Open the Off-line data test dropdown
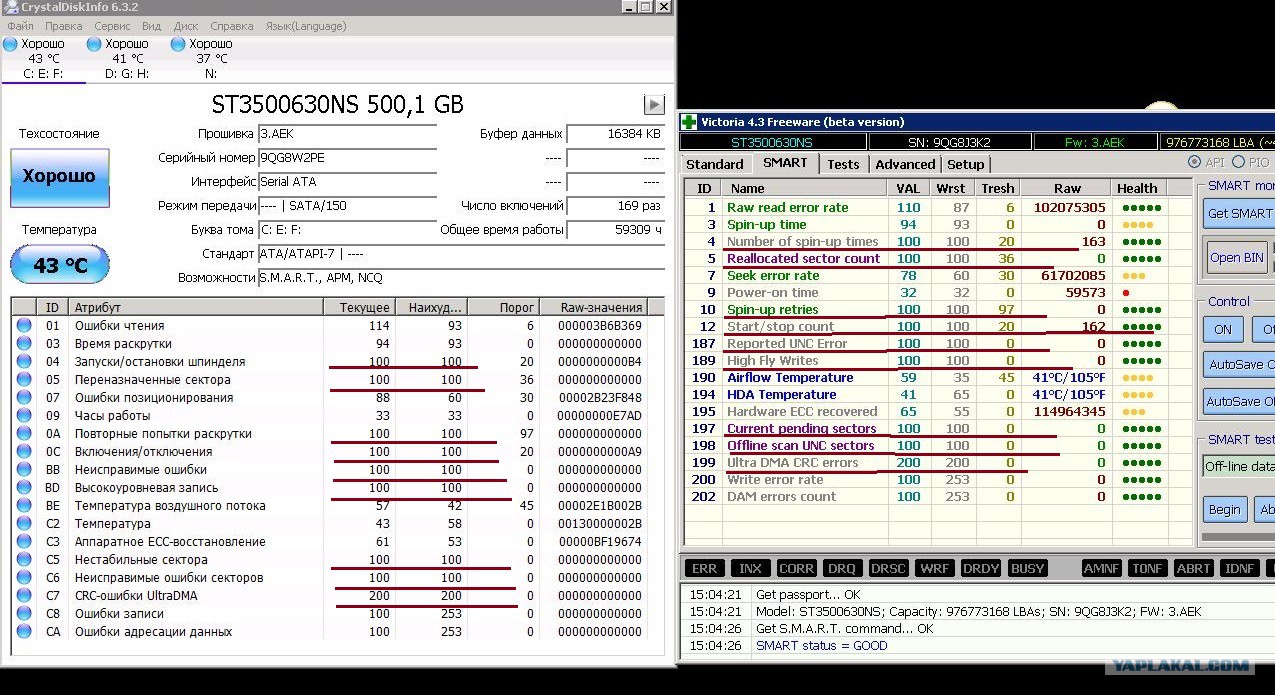This screenshot has height=695, width=1275. coord(1239,466)
